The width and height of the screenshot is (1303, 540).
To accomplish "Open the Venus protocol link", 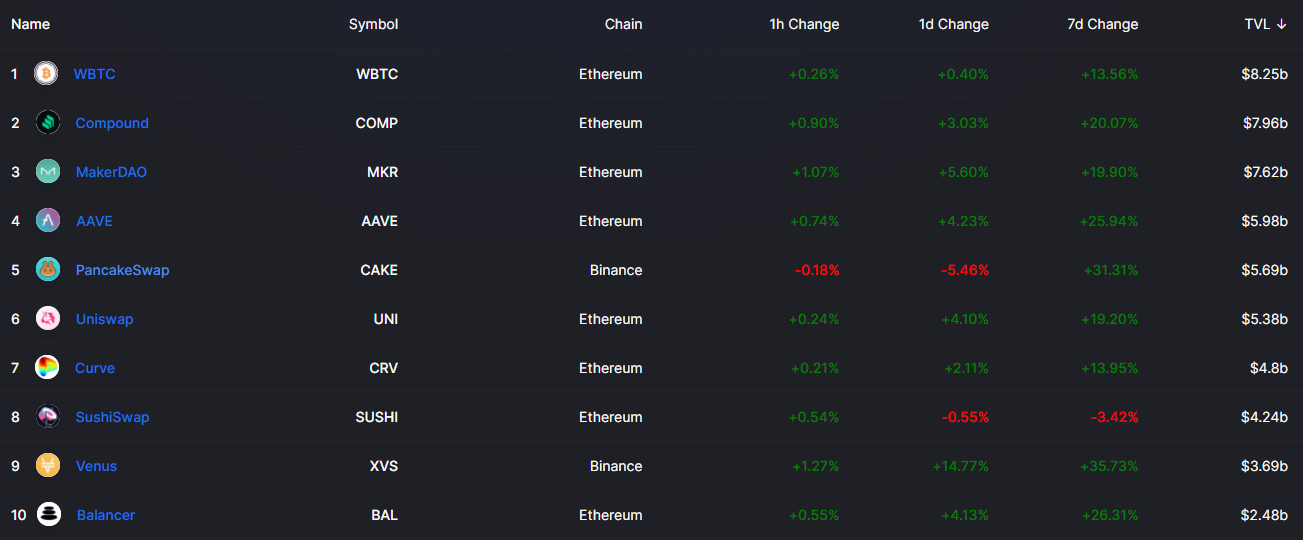I will (96, 466).
